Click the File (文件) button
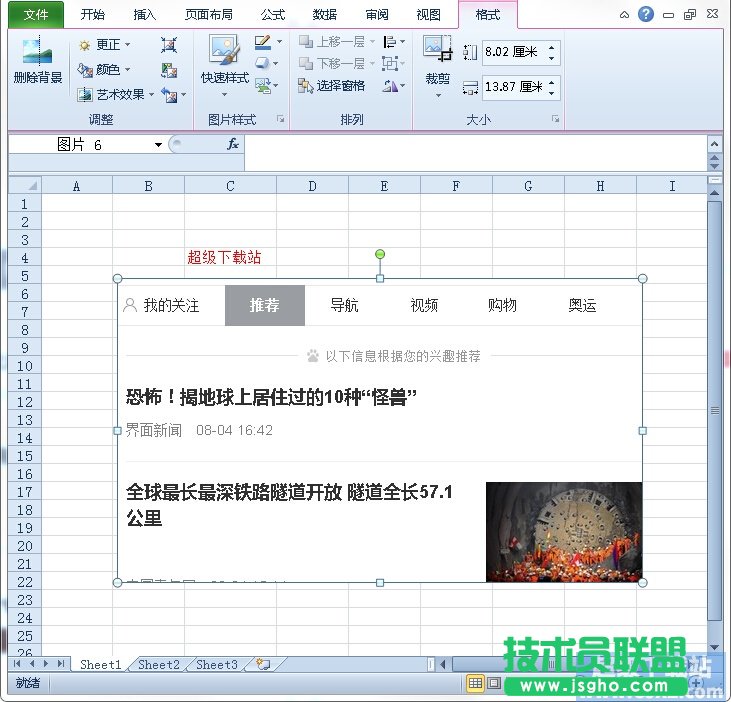 36,15
